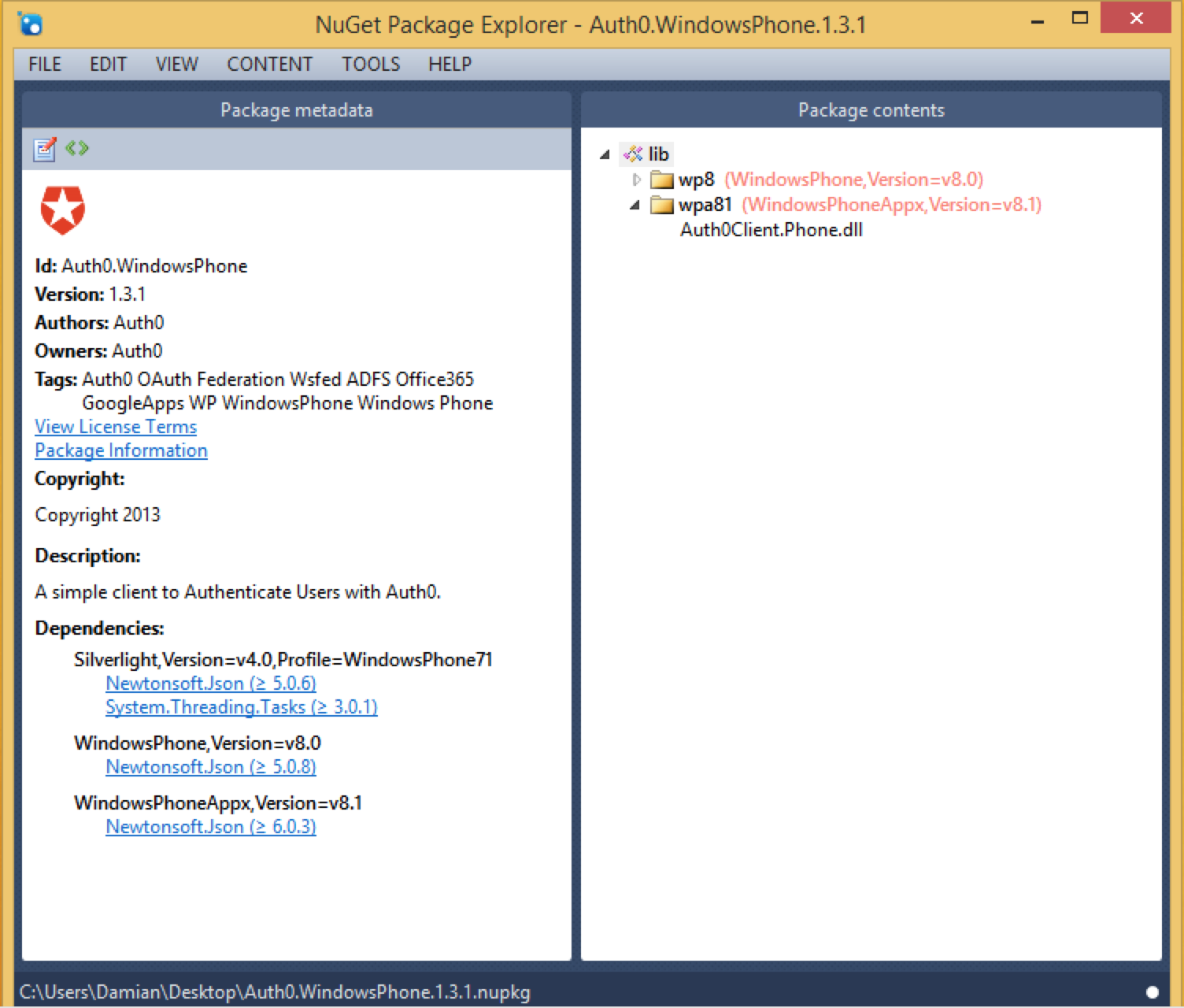Select Auth0Client.Phone.dll file
The width and height of the screenshot is (1184, 1008).
(771, 230)
